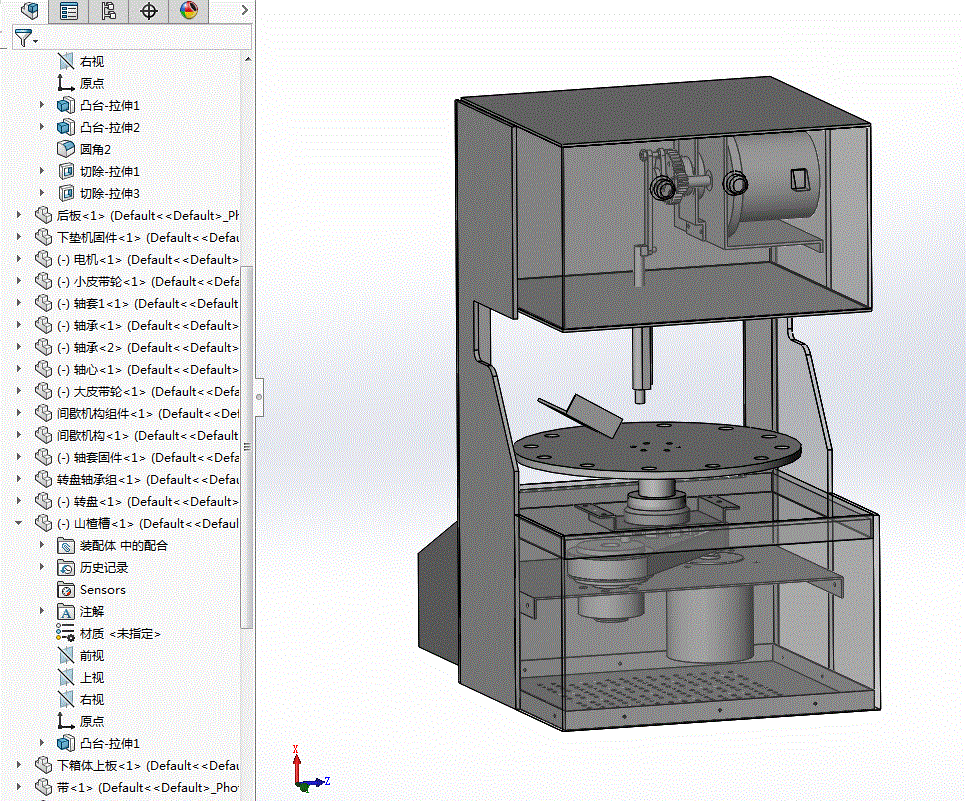Click the XYZ orientation triad
The image size is (966, 801).
[x=310, y=768]
